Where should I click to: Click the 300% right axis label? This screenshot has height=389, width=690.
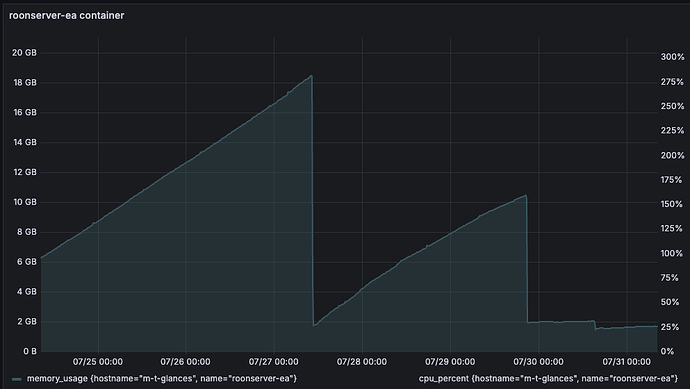672,57
